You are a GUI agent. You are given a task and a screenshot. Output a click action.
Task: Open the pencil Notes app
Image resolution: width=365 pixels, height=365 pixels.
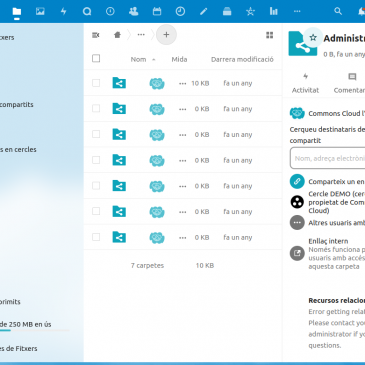tap(204, 12)
